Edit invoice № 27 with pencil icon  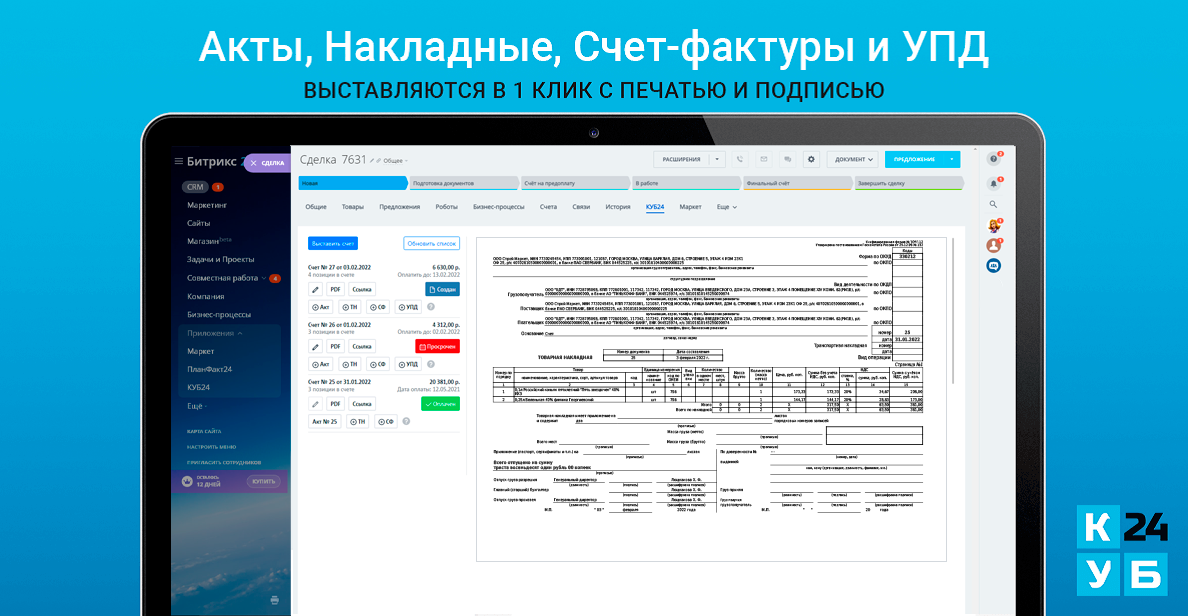316,289
